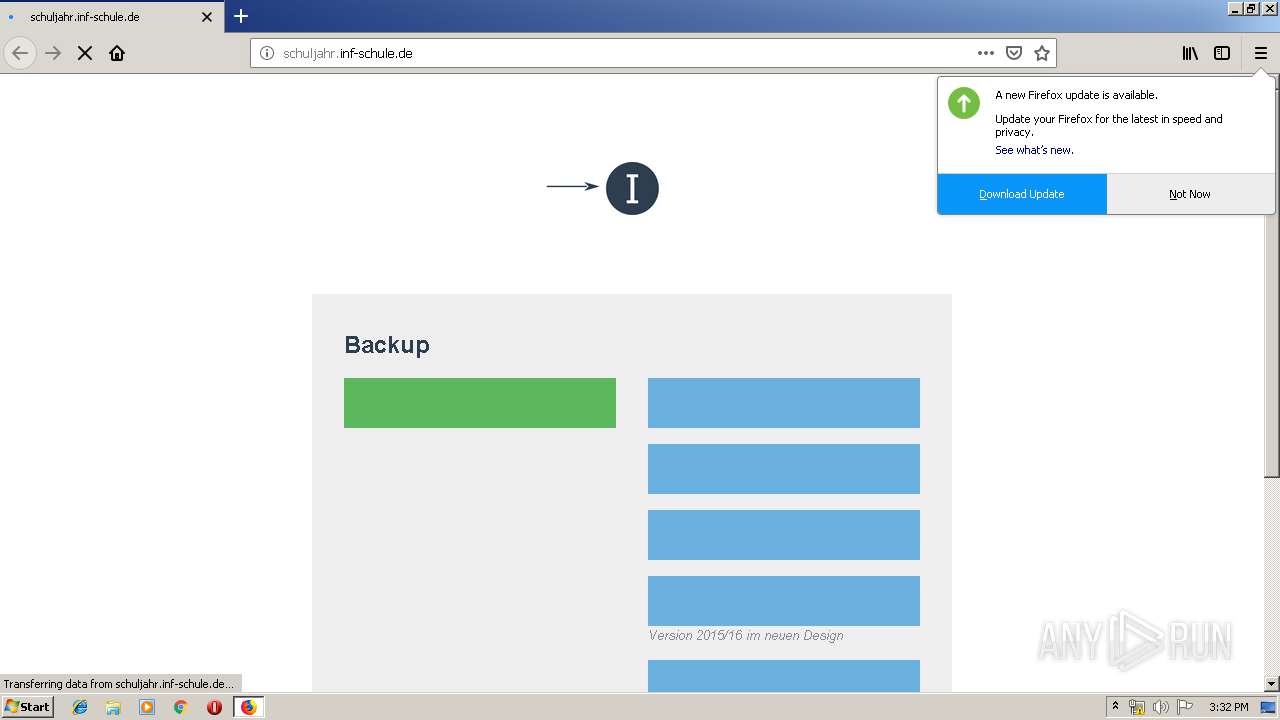1280x720 pixels.
Task: Toggle the sidebars panel
Action: [x=1222, y=53]
